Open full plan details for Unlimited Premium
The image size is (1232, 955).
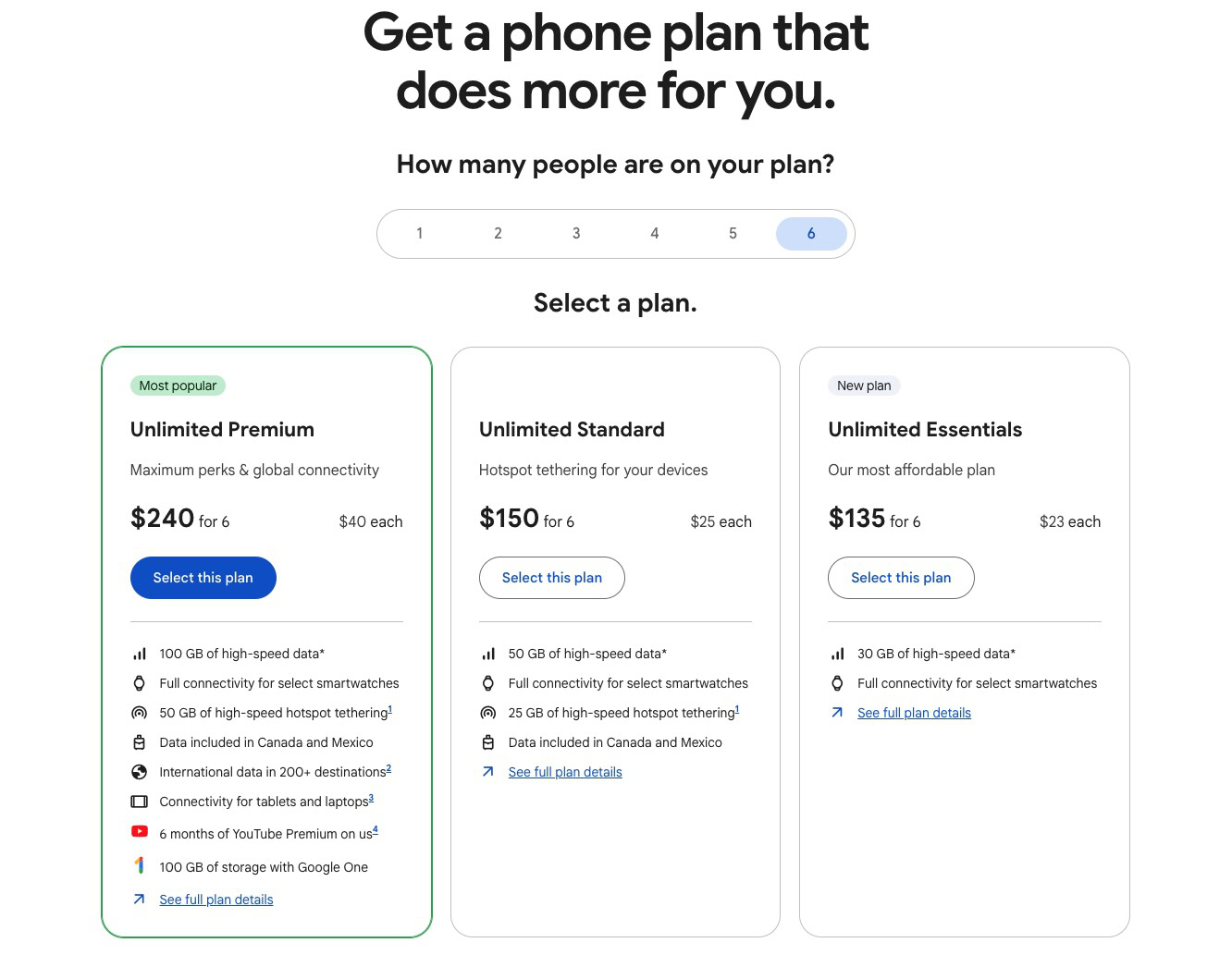pos(216,900)
